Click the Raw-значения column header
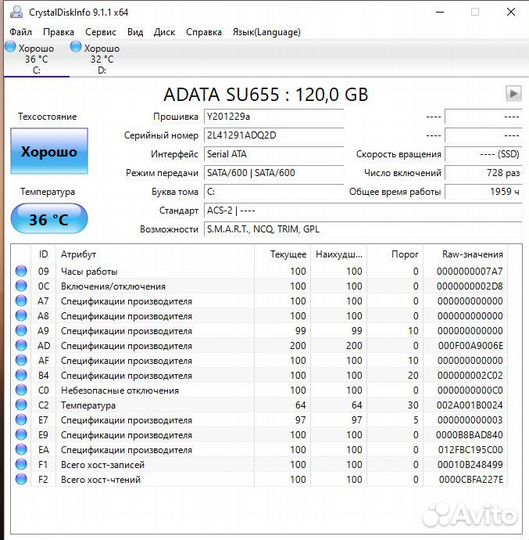This screenshot has height=540, width=529. (x=465, y=255)
